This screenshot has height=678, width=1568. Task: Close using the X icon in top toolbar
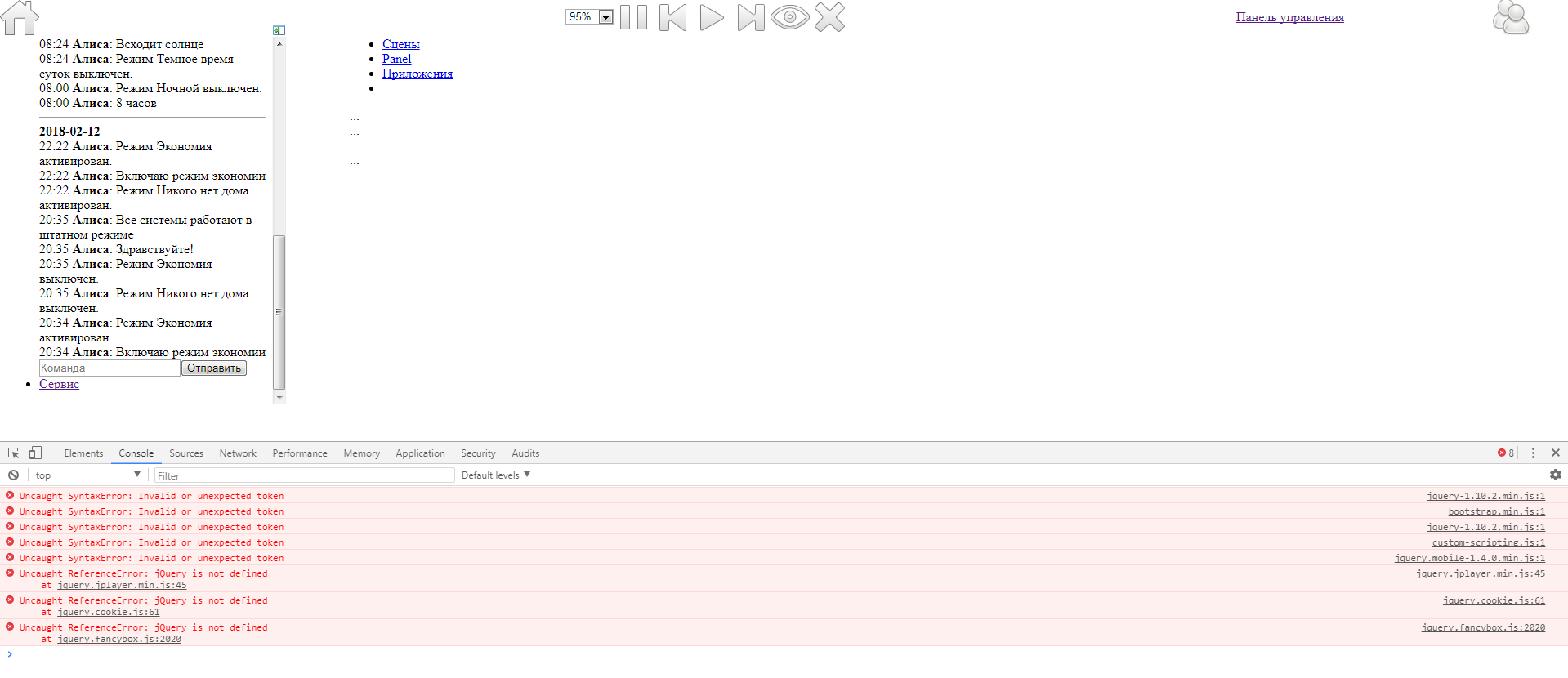pos(829,17)
